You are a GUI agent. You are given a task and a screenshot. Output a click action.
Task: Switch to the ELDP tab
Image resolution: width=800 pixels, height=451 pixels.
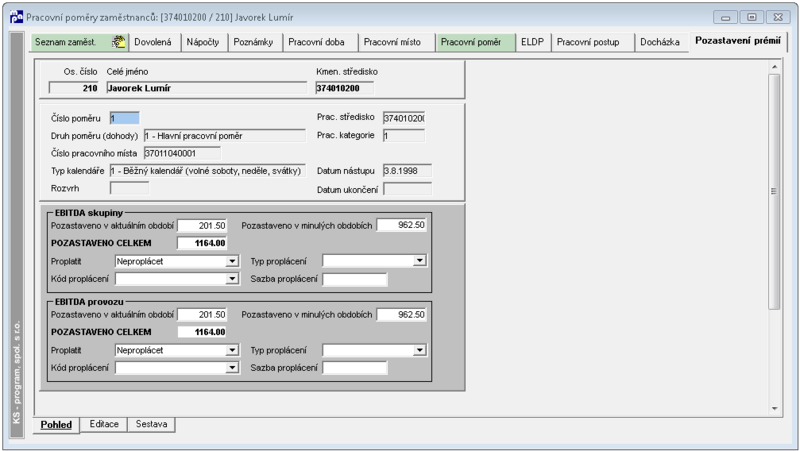533,42
